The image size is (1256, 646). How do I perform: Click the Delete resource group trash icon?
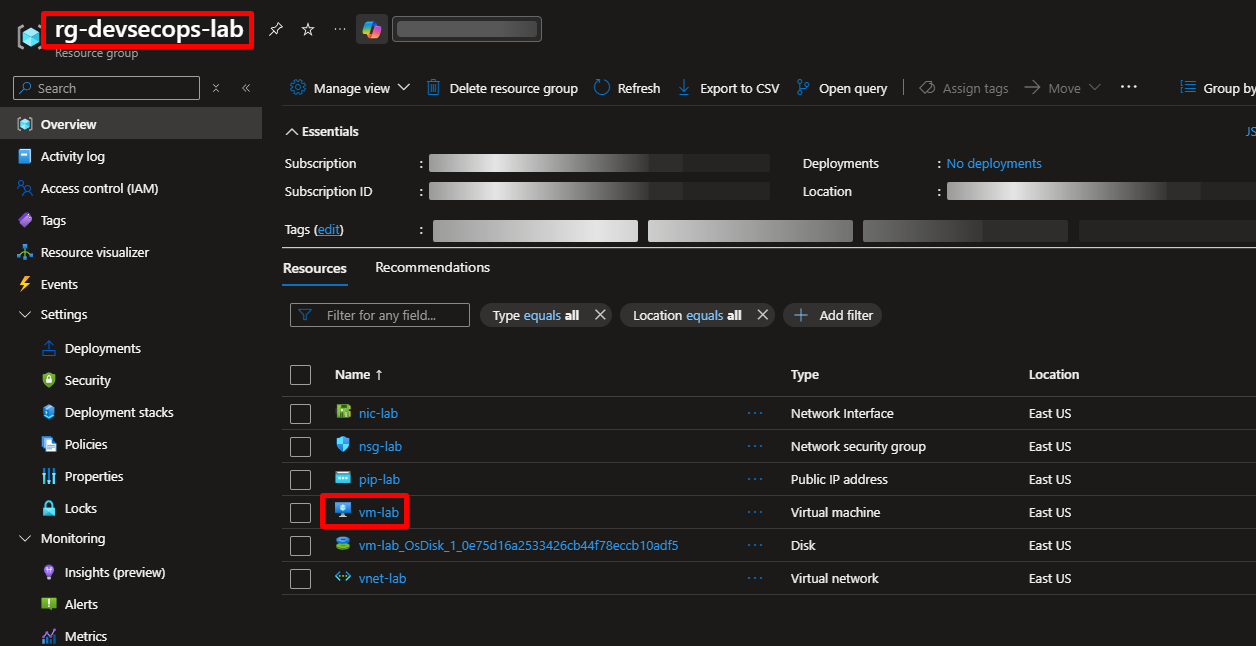pos(433,88)
